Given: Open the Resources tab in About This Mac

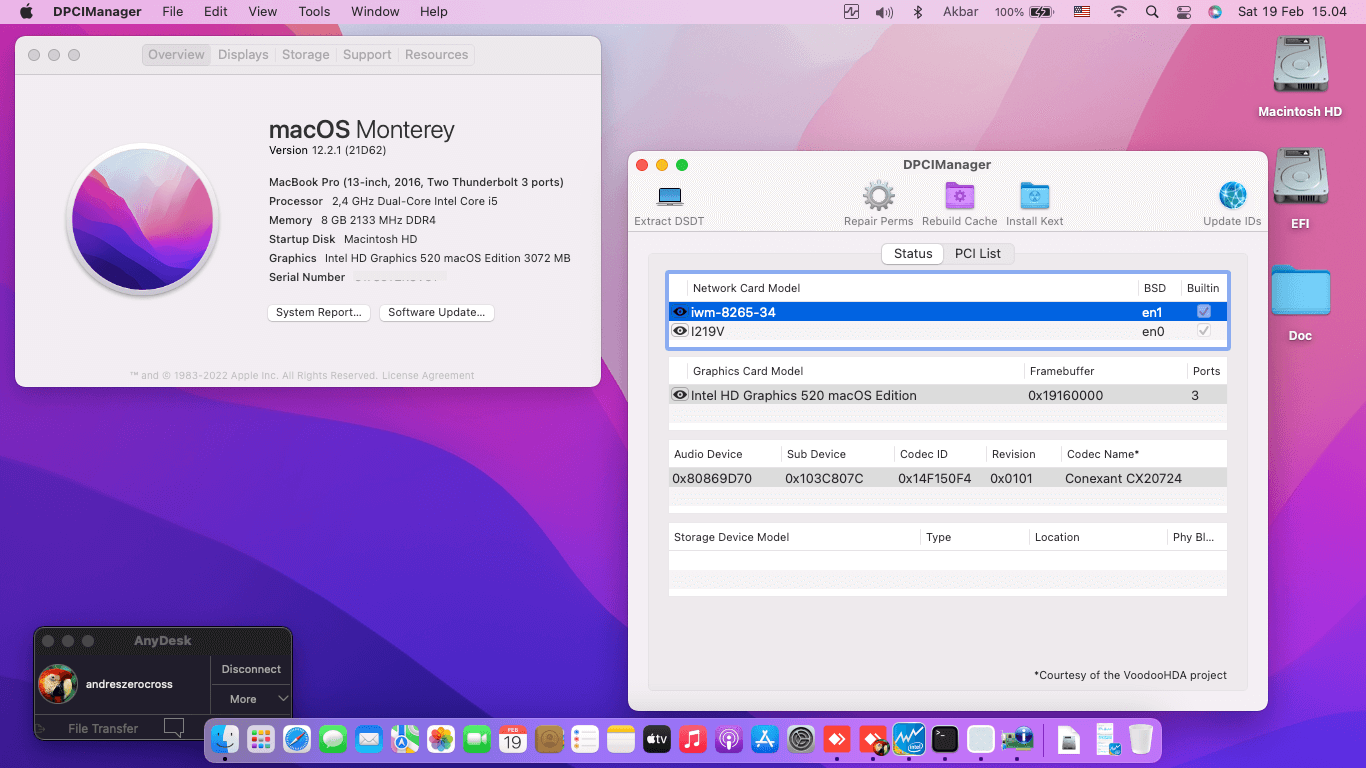Looking at the screenshot, I should click(436, 55).
